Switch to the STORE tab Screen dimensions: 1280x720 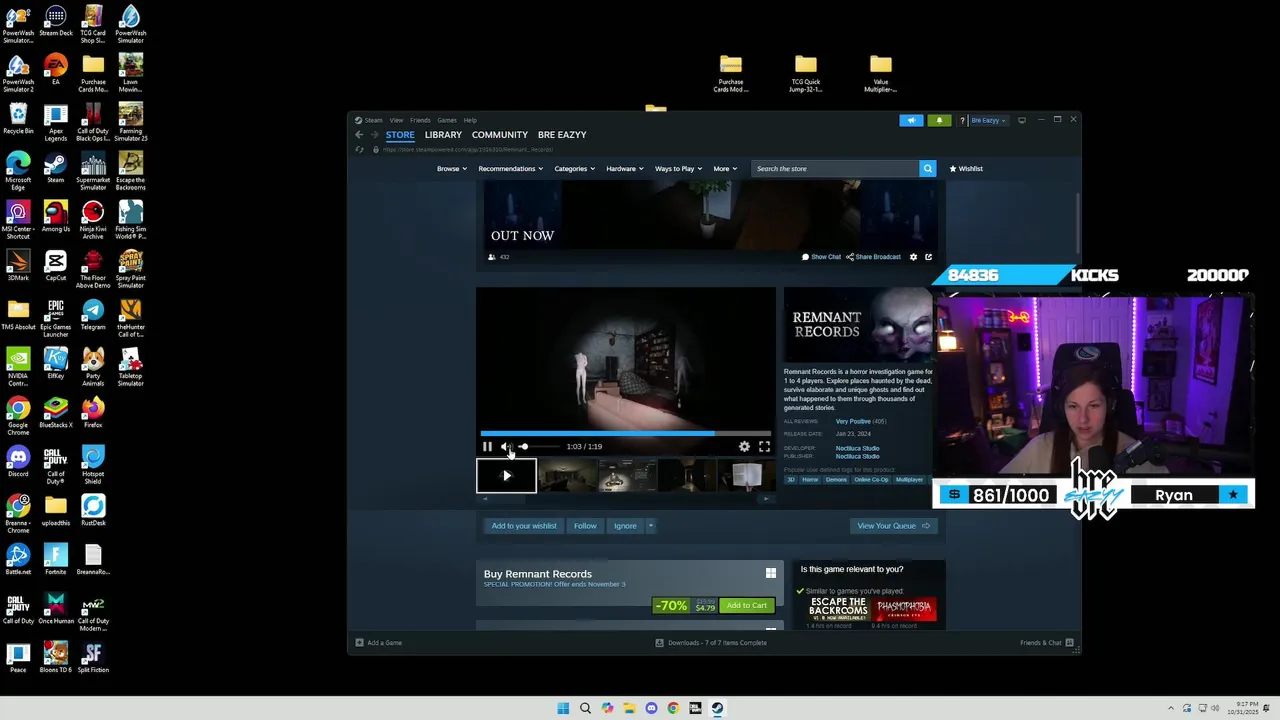point(400,135)
